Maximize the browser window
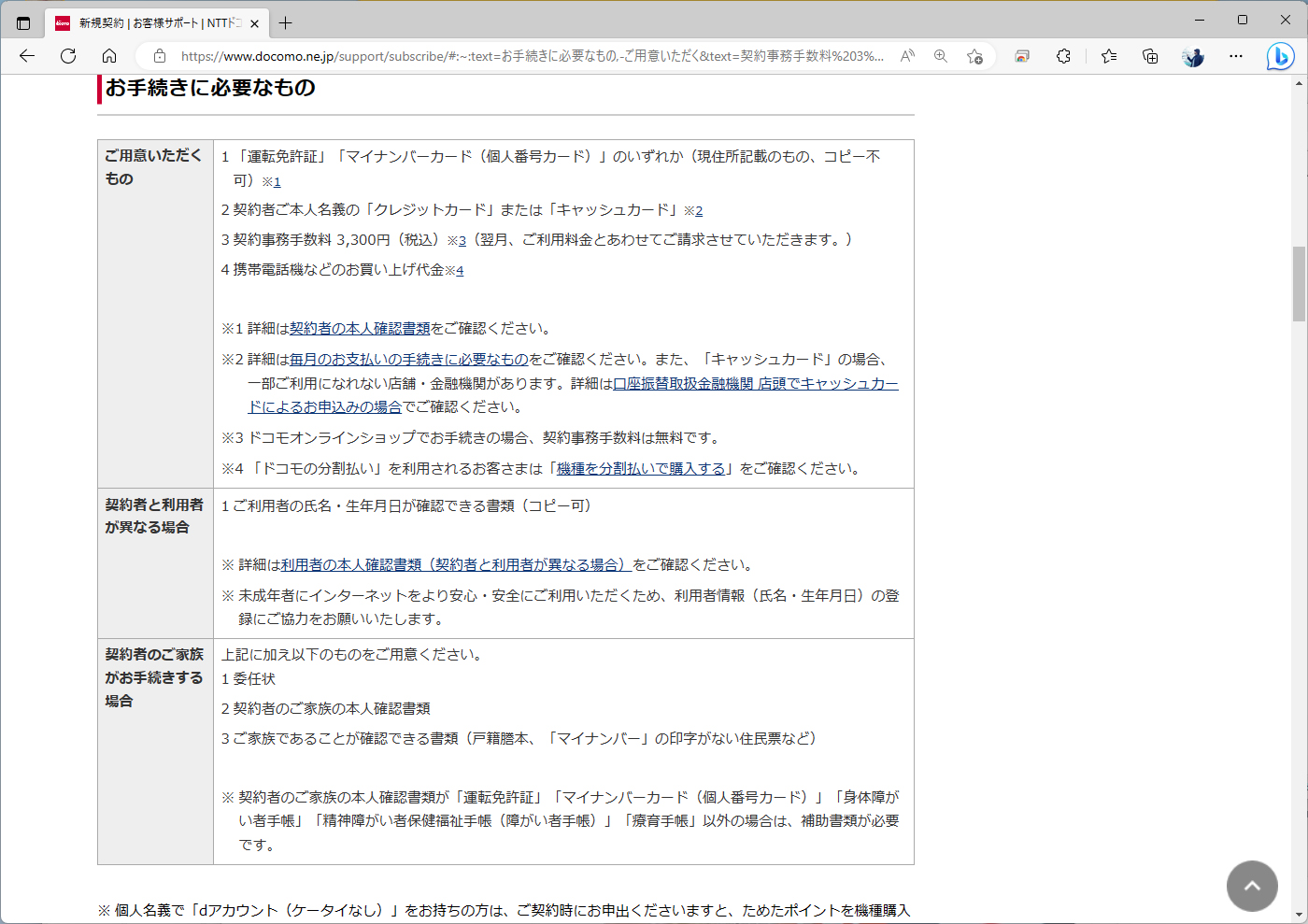 [1243, 20]
